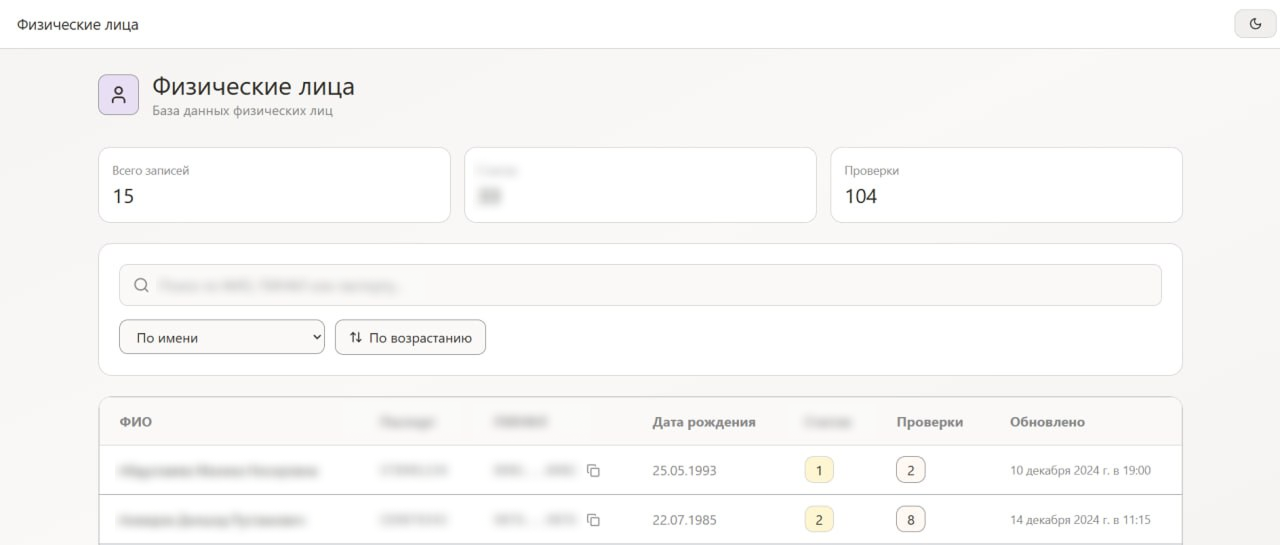Screen dimensions: 1280x545
Task: Click '14 декабря 2024 г. в 11:15' timestamp
Action: pos(1080,520)
